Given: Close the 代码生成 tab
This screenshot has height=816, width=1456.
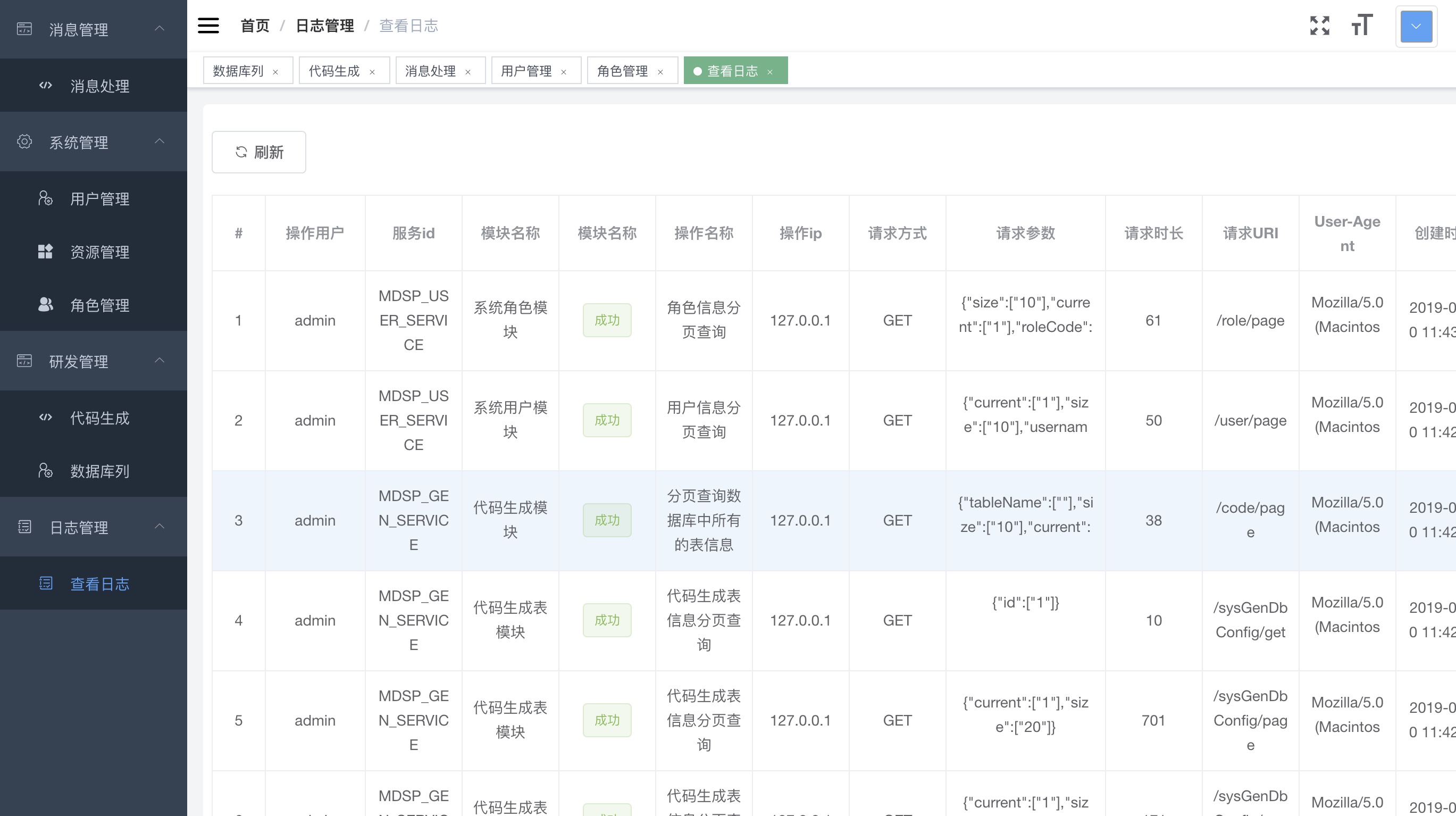Looking at the screenshot, I should tap(372, 72).
